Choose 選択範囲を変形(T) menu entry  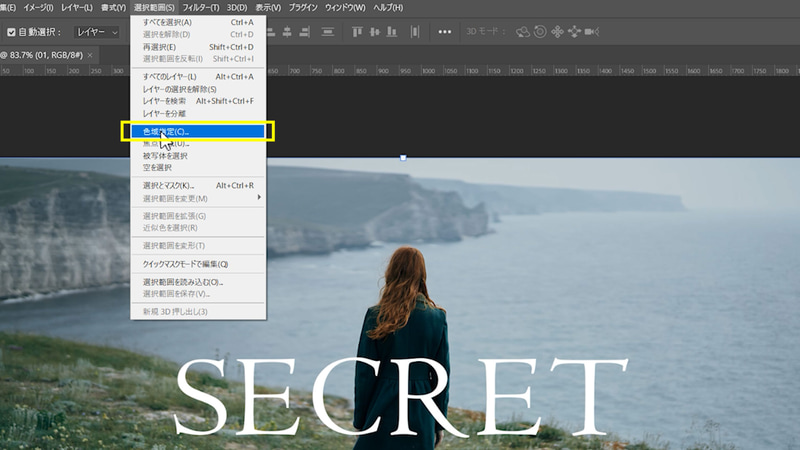198,246
